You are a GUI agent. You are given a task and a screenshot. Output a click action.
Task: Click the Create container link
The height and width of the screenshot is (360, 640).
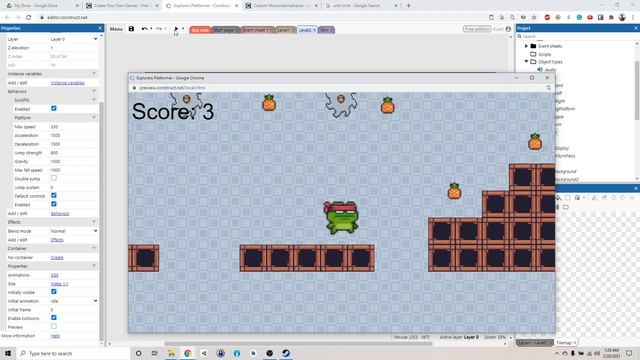57,258
